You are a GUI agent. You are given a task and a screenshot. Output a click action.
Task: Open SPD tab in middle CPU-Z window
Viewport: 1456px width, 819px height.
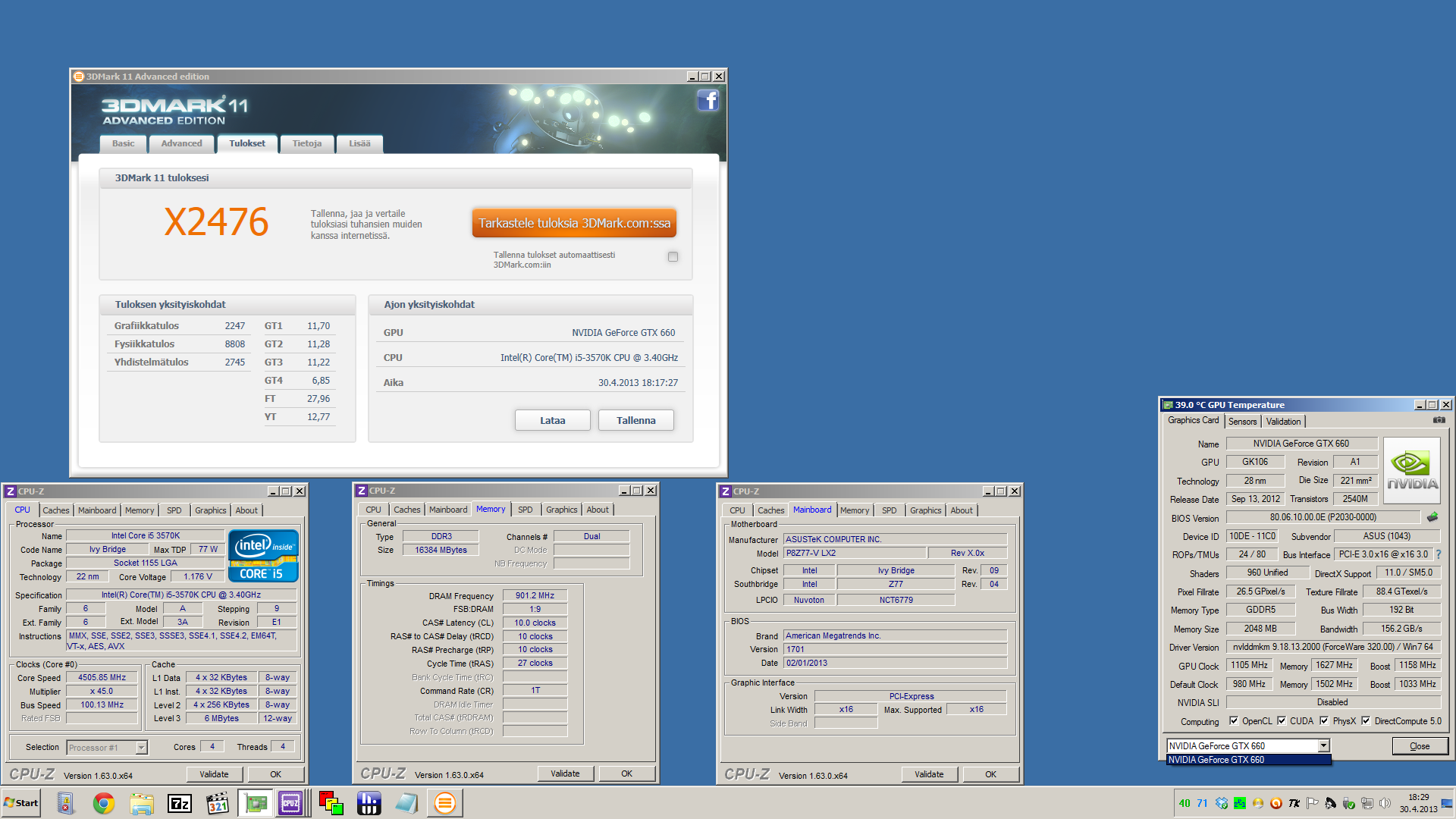point(526,510)
